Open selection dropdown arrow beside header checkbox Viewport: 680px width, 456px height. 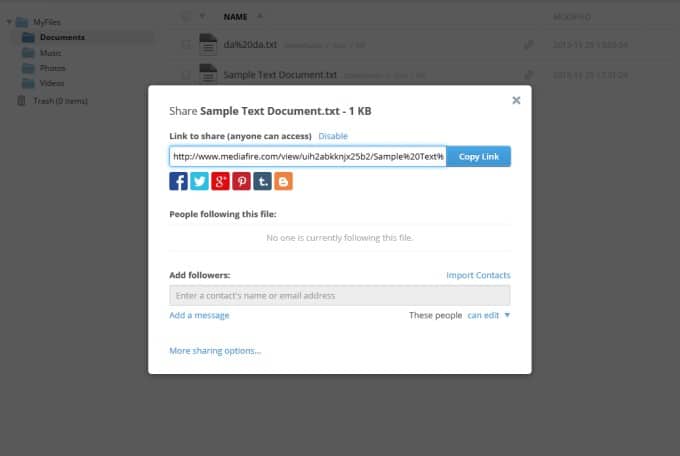tap(202, 17)
